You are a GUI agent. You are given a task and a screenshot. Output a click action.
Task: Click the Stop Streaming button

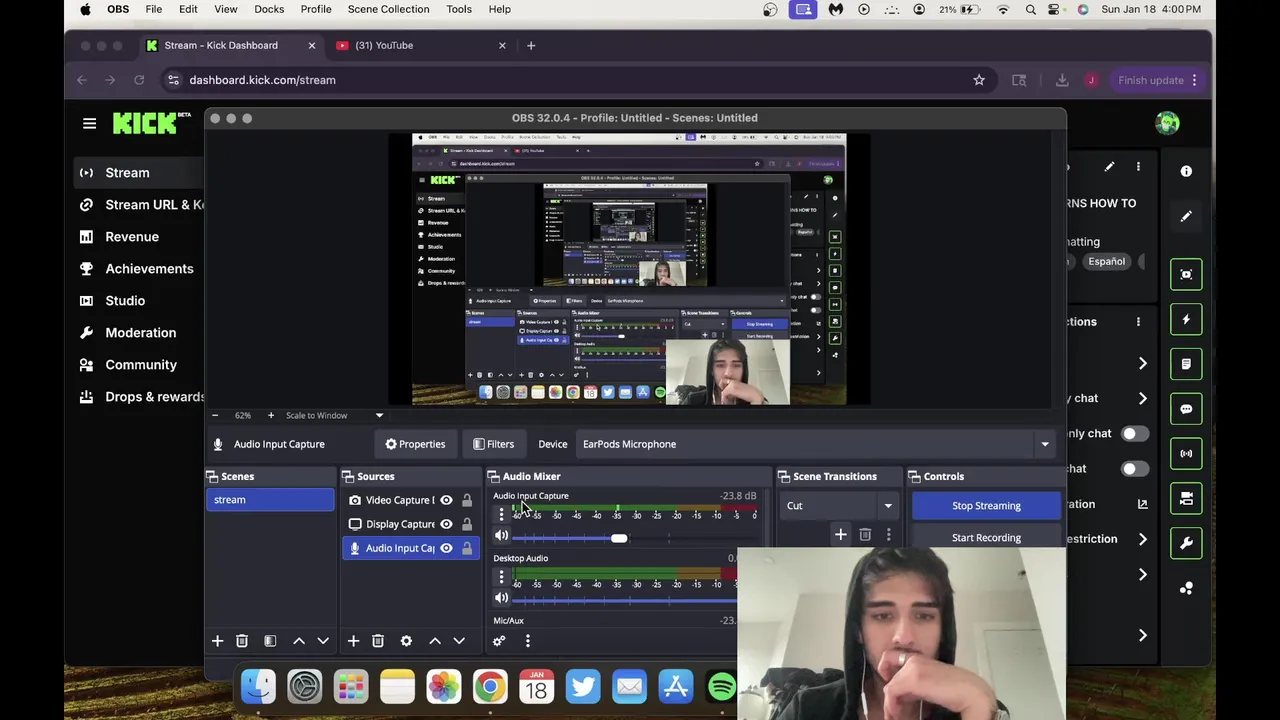986,506
